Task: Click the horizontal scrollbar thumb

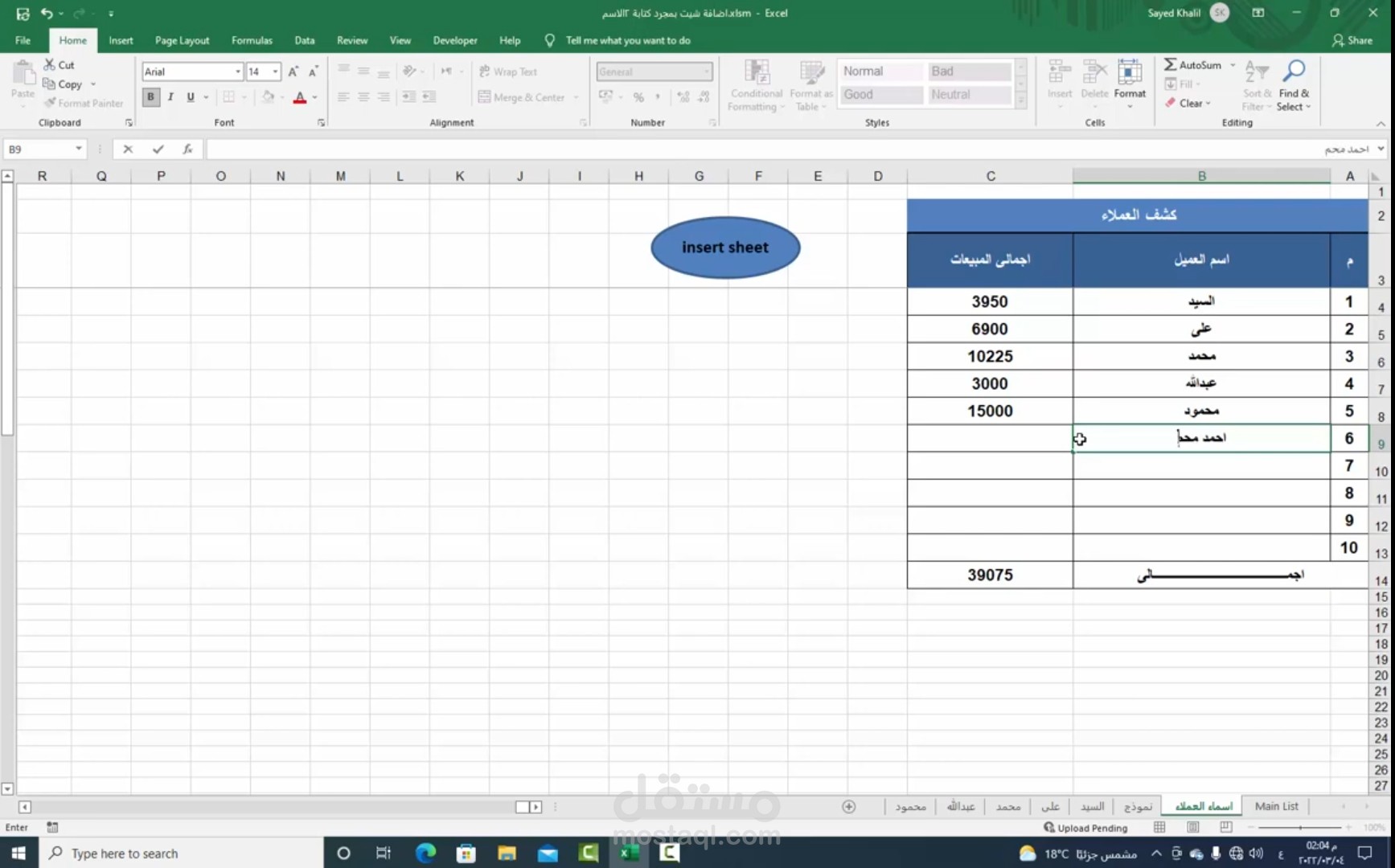Action: [x=523, y=807]
